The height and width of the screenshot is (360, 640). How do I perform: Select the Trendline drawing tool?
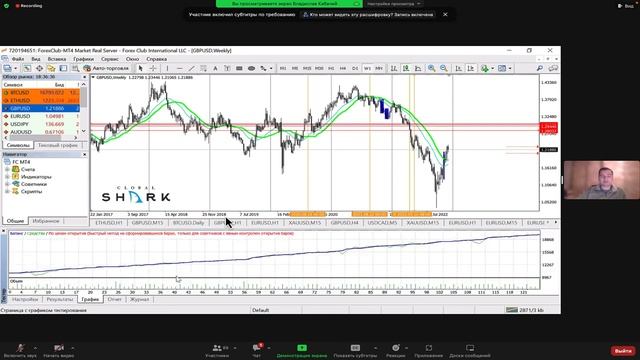coord(191,68)
